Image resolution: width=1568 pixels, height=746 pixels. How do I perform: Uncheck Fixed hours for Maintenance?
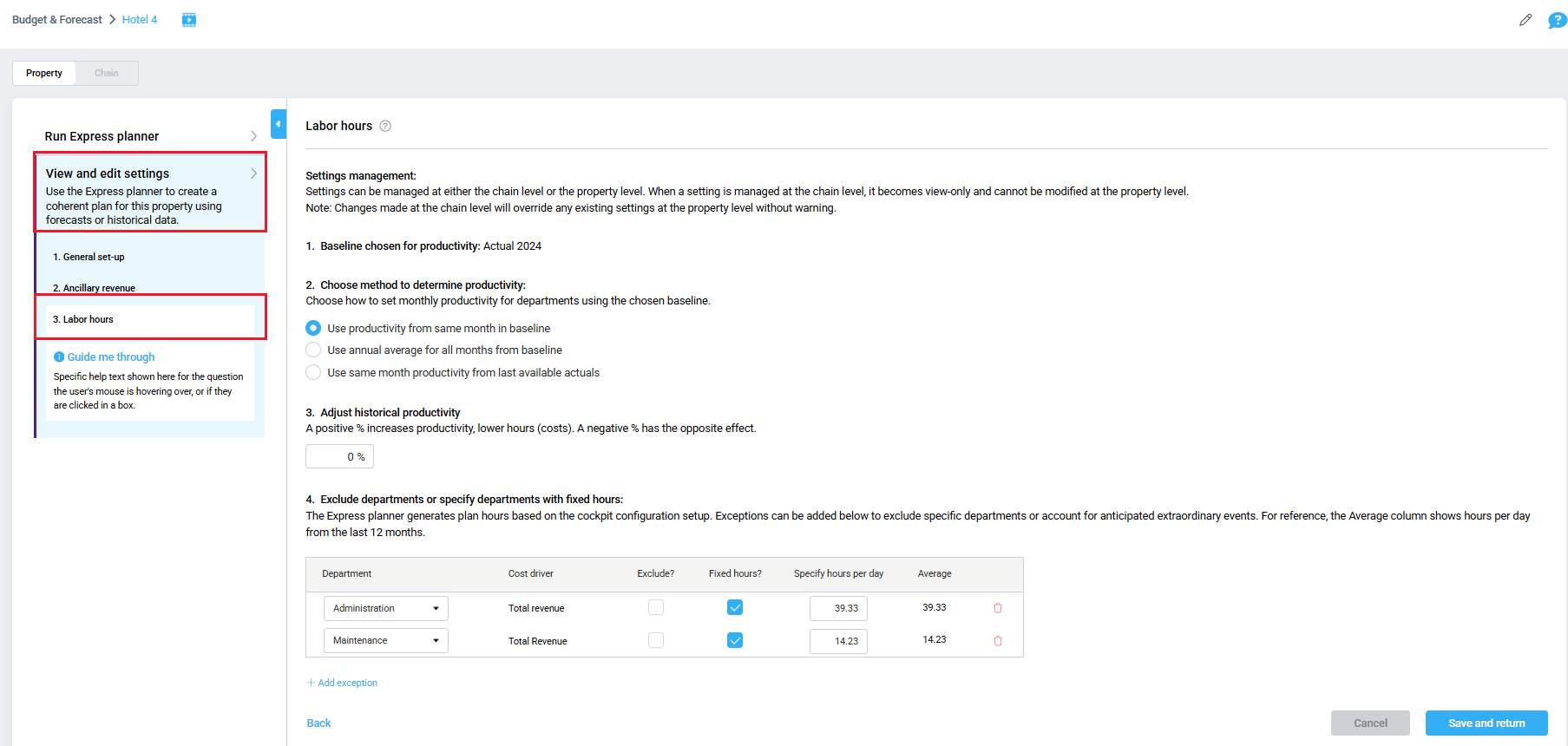pyautogui.click(x=735, y=640)
